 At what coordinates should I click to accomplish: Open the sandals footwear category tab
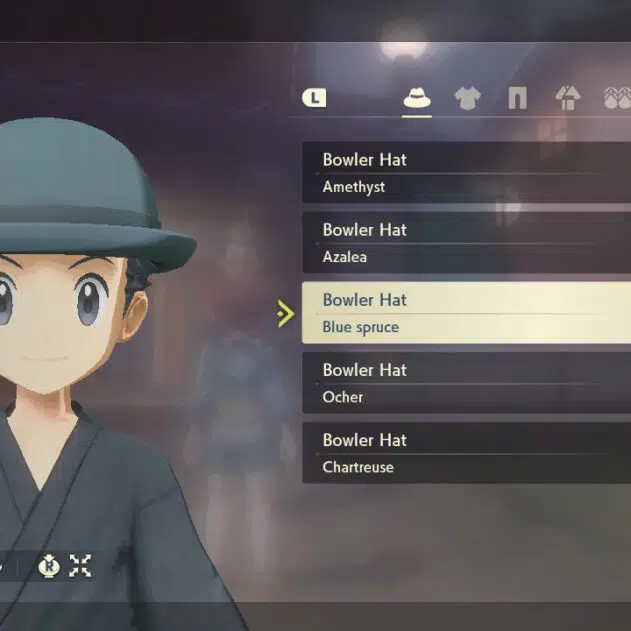pyautogui.click(x=618, y=98)
